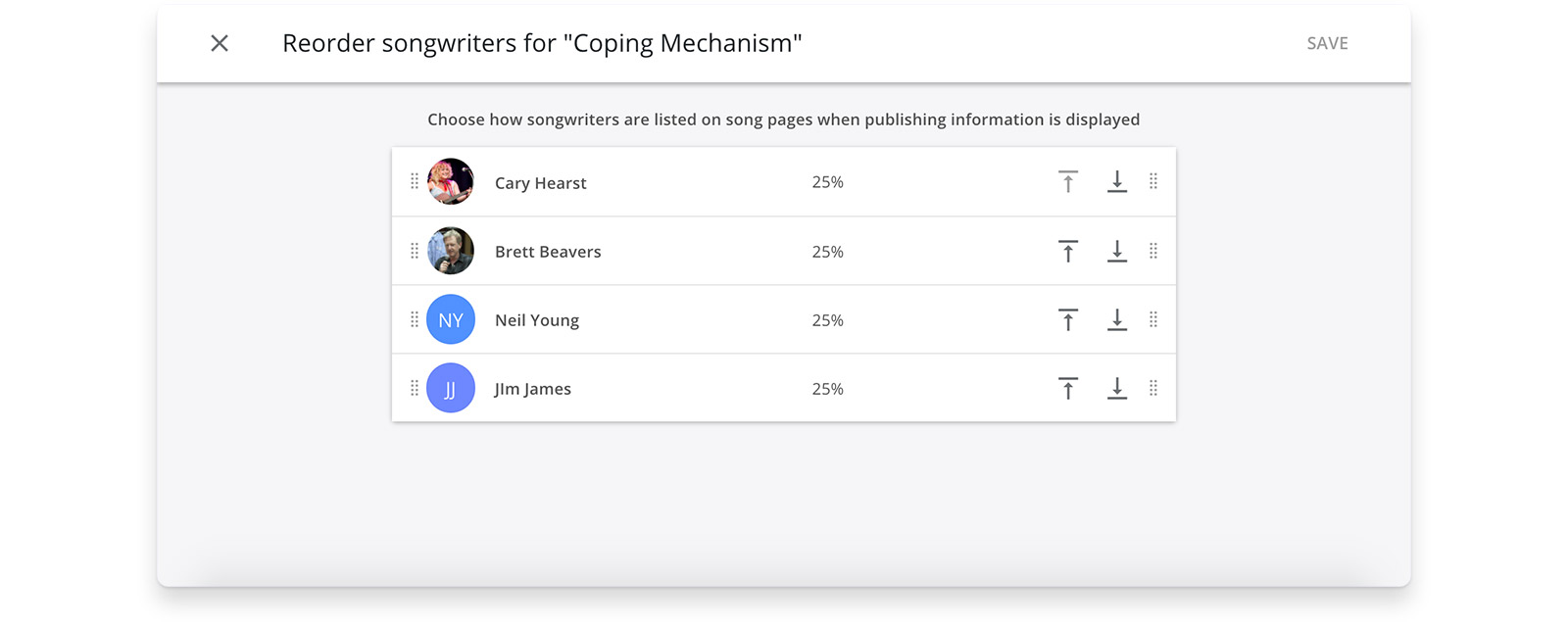Select the Neil Young name text
The width and height of the screenshot is (1568, 622).
[x=537, y=320]
